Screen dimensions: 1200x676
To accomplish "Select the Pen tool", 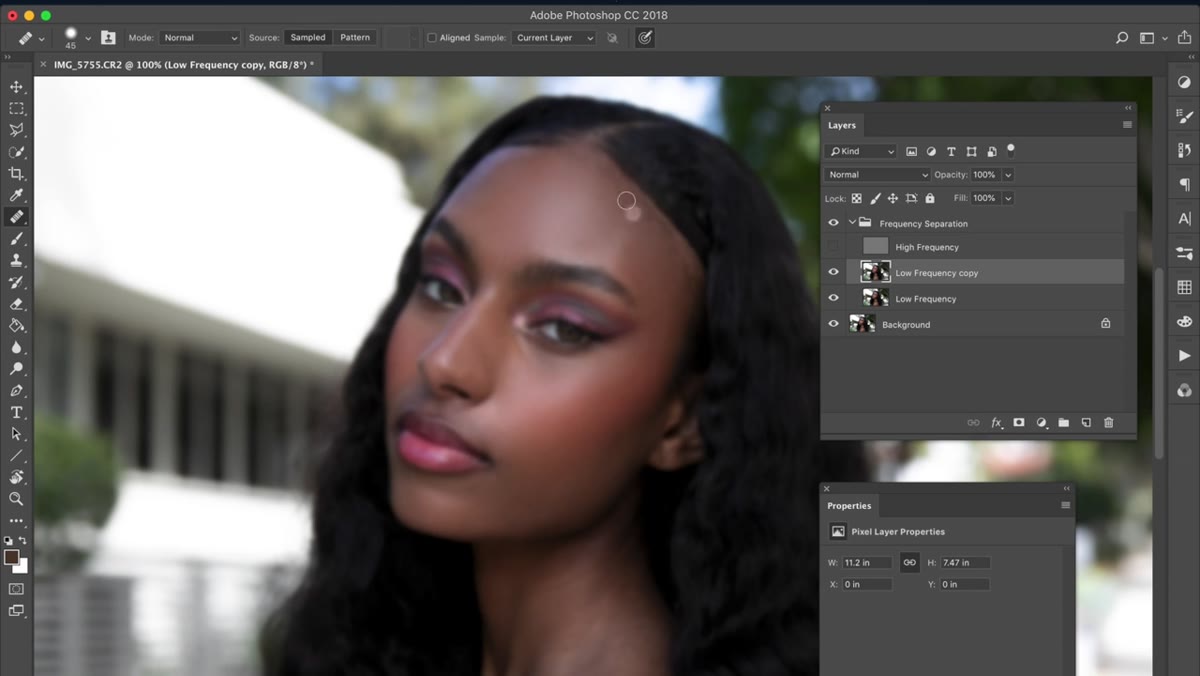I will (x=16, y=391).
